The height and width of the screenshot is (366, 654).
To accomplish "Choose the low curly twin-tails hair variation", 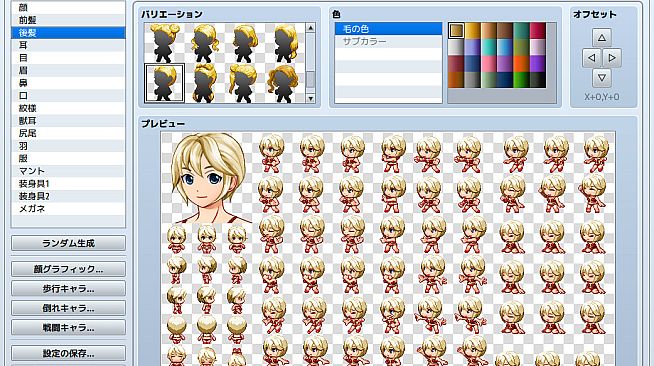I will [204, 43].
